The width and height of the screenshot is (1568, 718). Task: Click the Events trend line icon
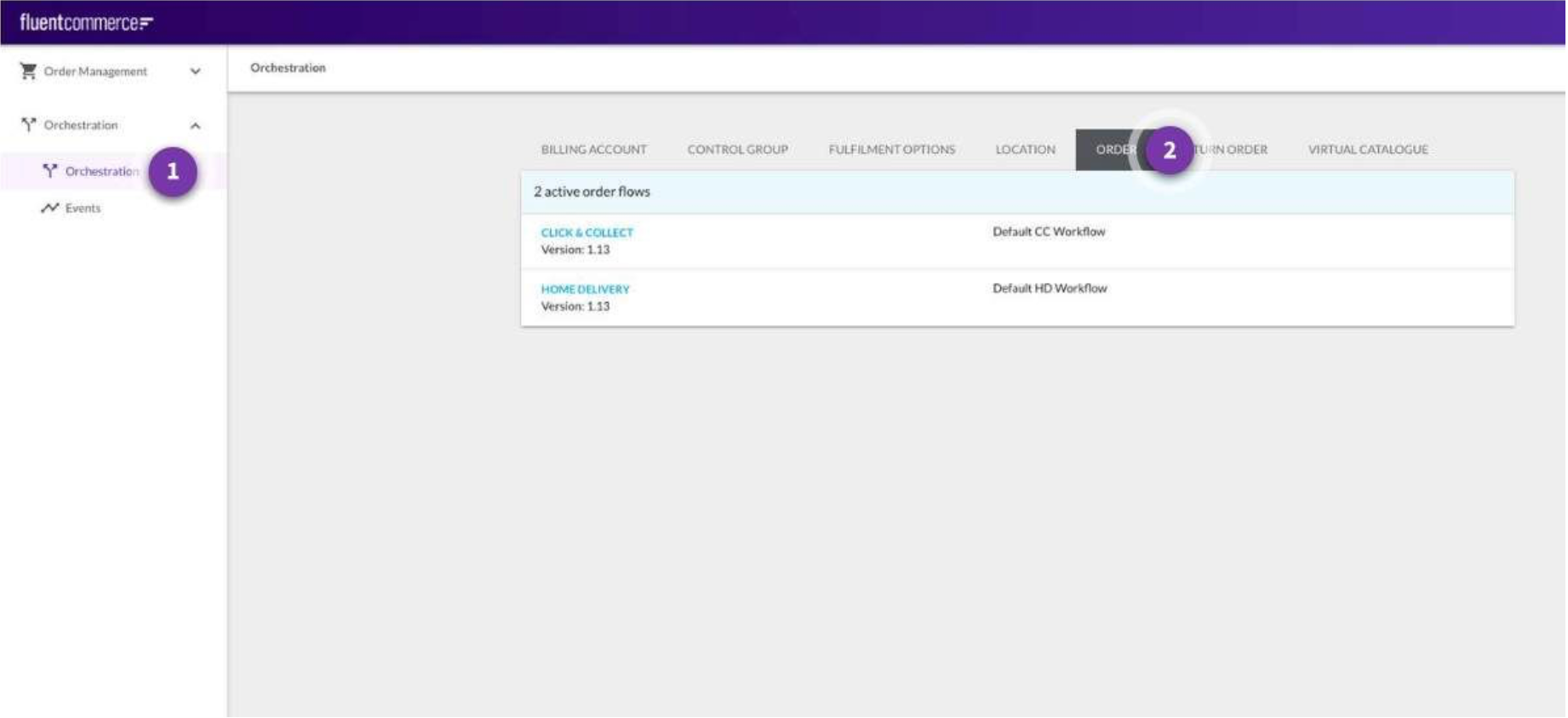(50, 208)
